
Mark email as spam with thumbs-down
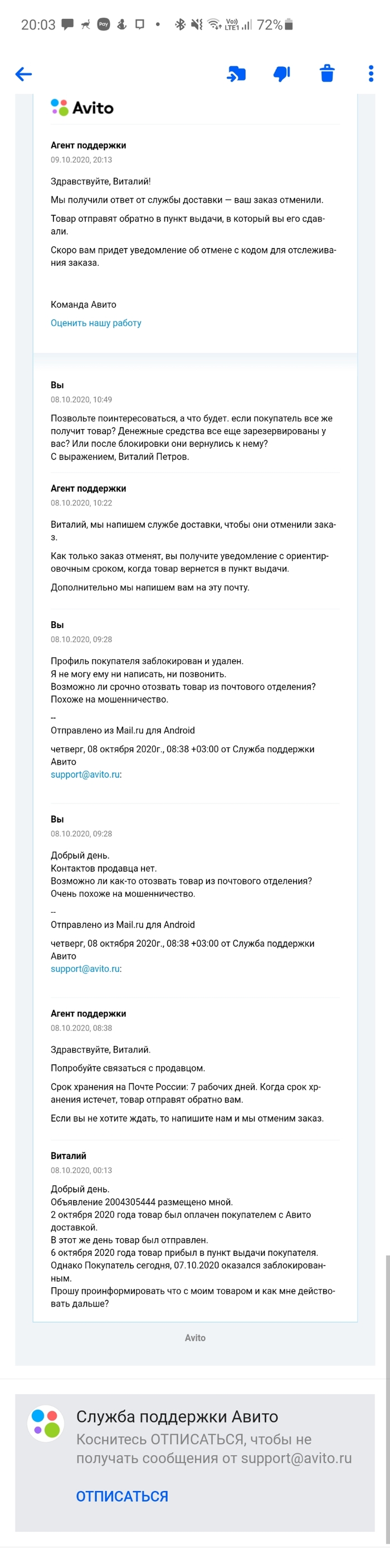point(282,74)
